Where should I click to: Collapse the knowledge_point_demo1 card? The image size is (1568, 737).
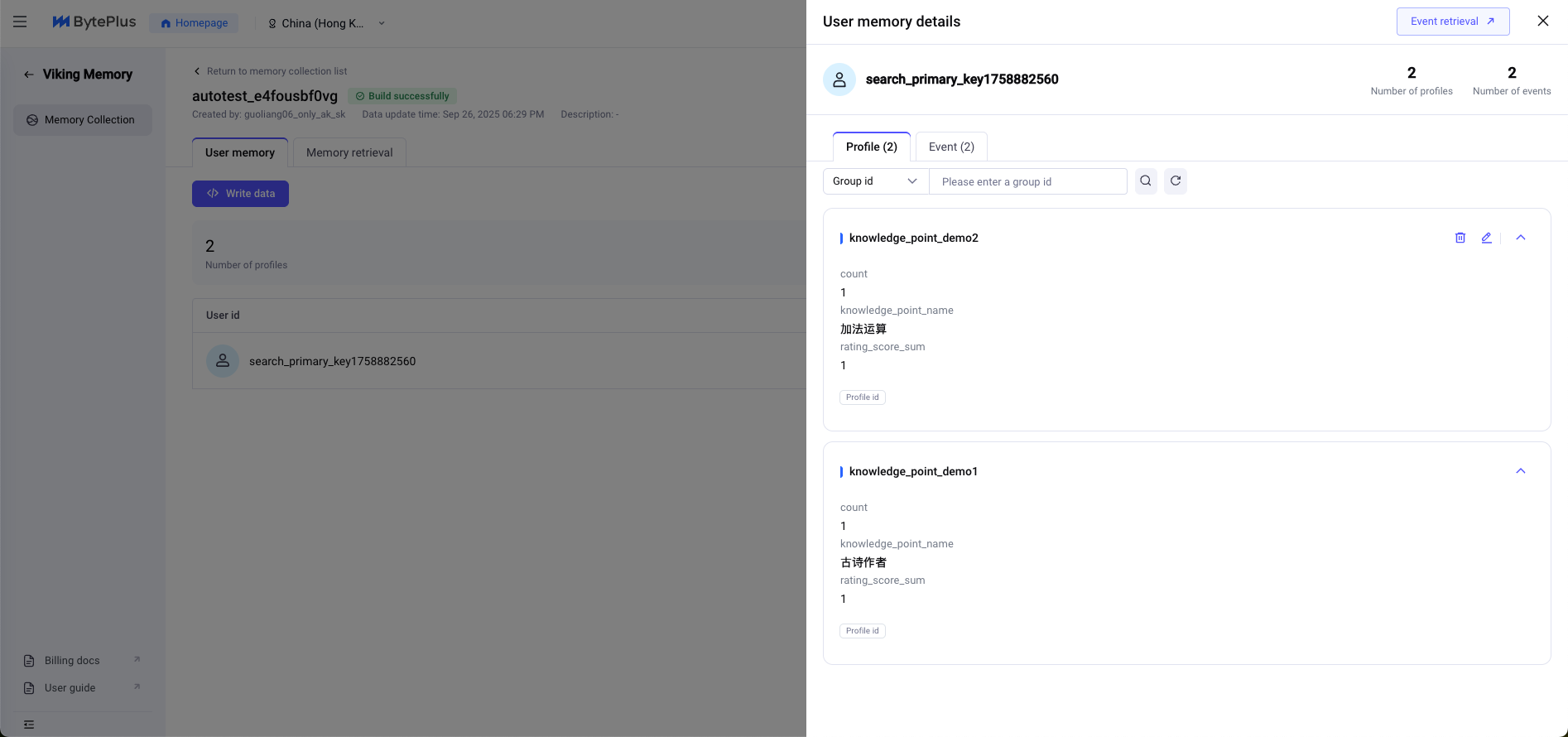(1520, 471)
